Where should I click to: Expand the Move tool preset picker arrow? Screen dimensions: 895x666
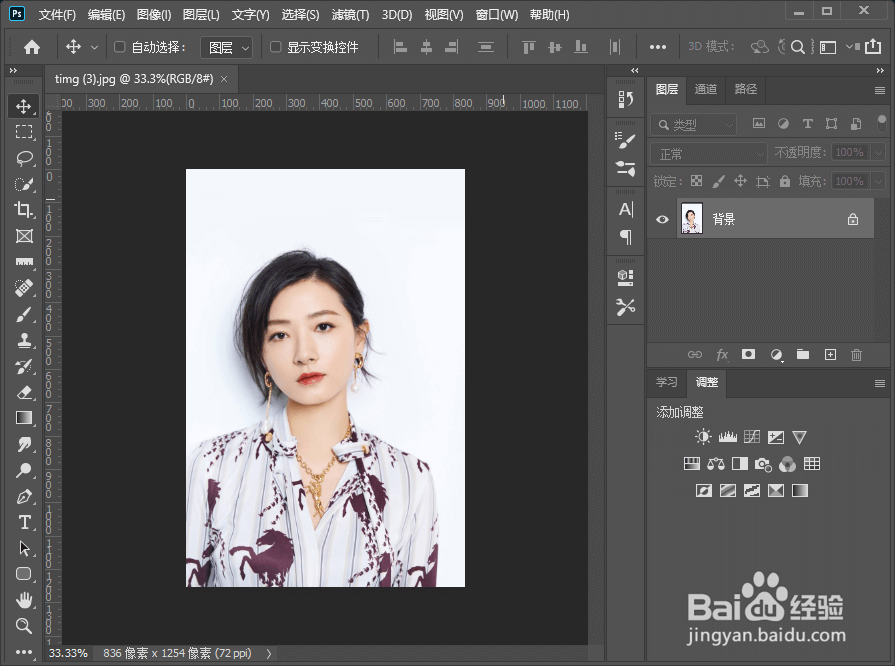95,47
